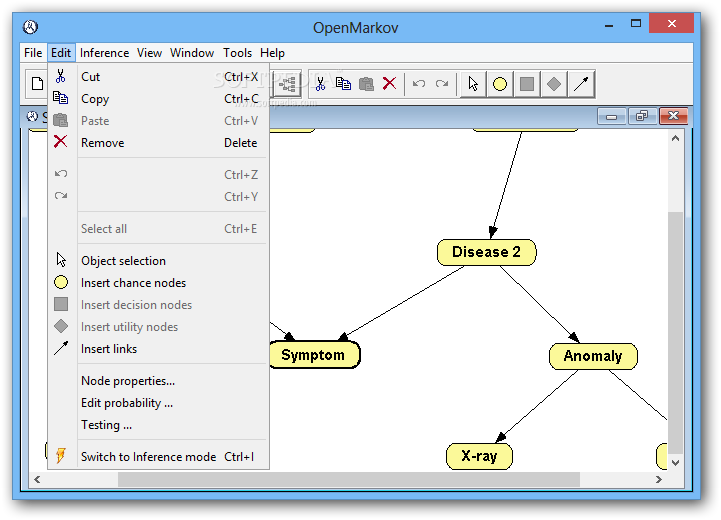This screenshot has height=520, width=721.
Task: Click the network tree layout toolbar icon
Action: pyautogui.click(x=287, y=84)
